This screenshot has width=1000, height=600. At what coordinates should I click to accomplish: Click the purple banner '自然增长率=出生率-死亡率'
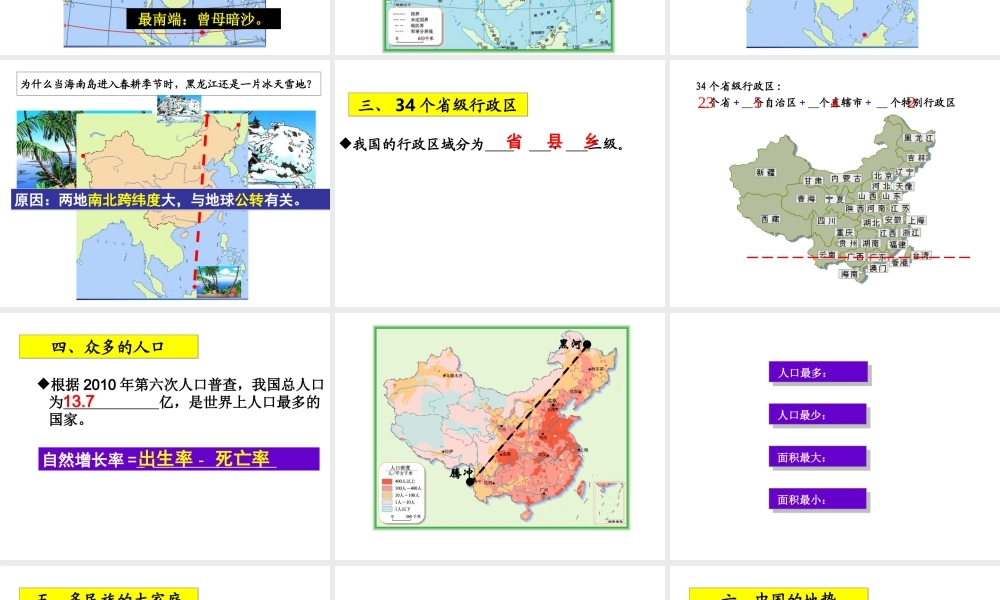pyautogui.click(x=179, y=459)
